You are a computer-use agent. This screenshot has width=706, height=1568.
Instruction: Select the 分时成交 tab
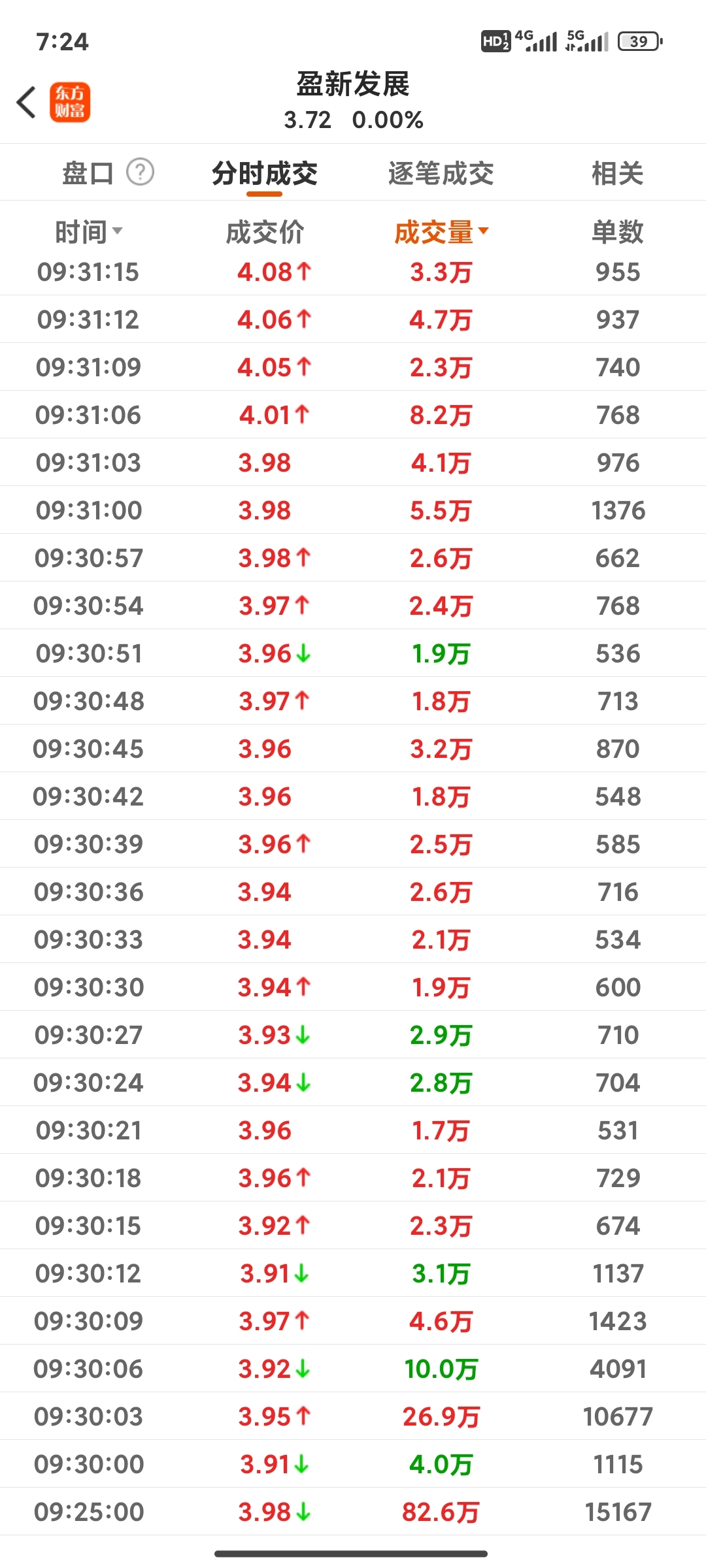[x=265, y=173]
